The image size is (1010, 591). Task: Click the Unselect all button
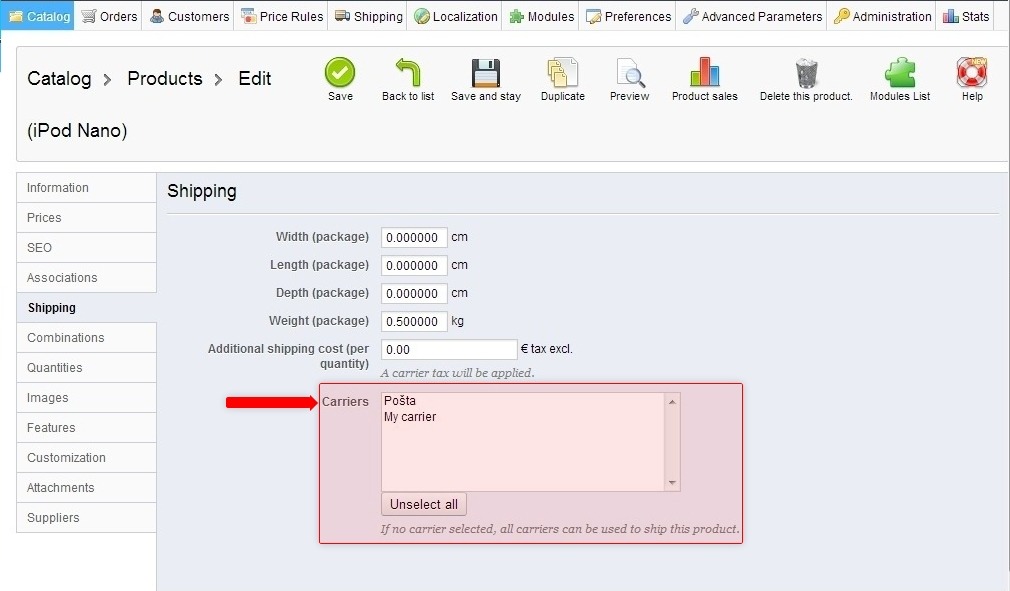click(424, 504)
